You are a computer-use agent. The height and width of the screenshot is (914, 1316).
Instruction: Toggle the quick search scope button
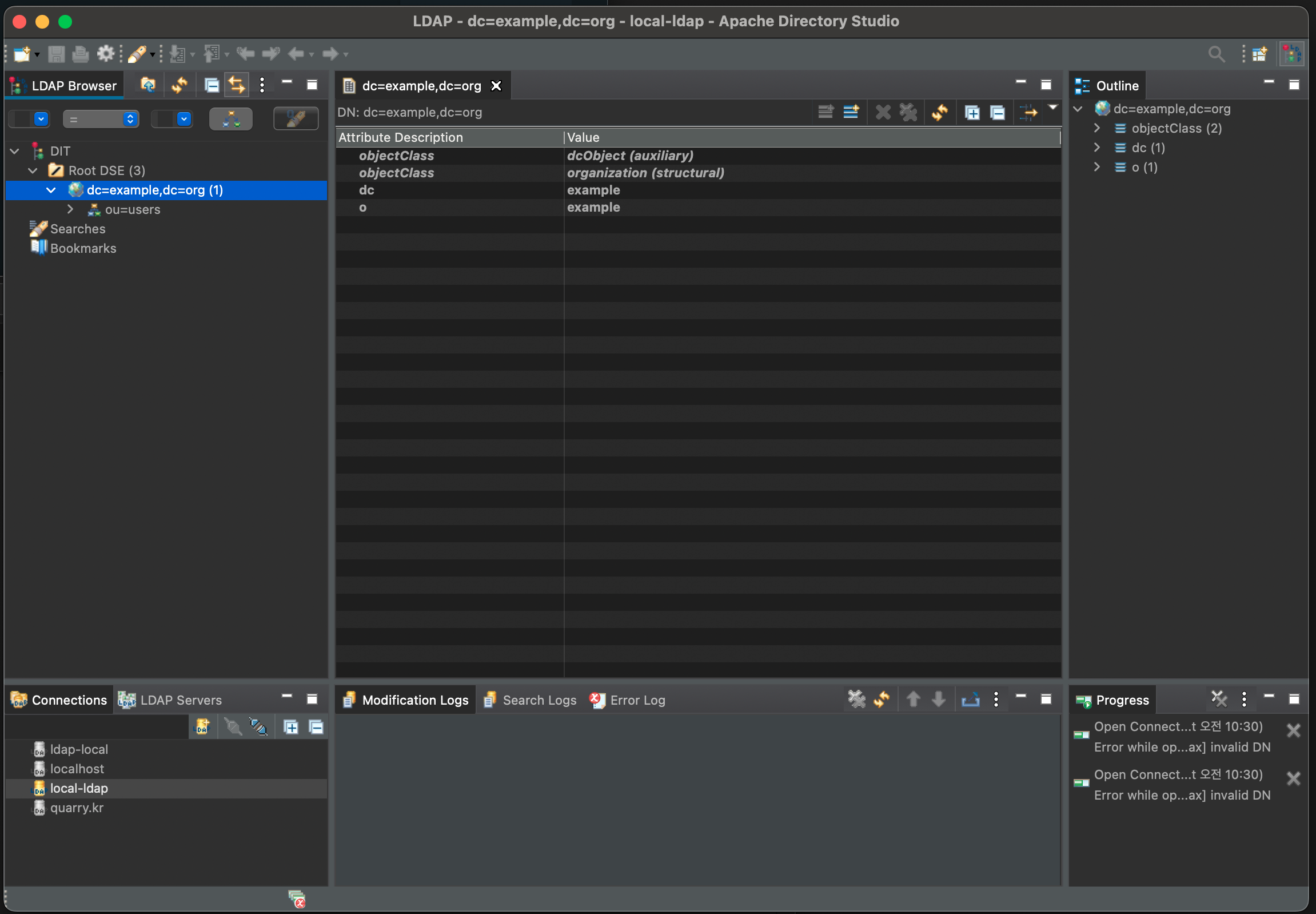(231, 119)
